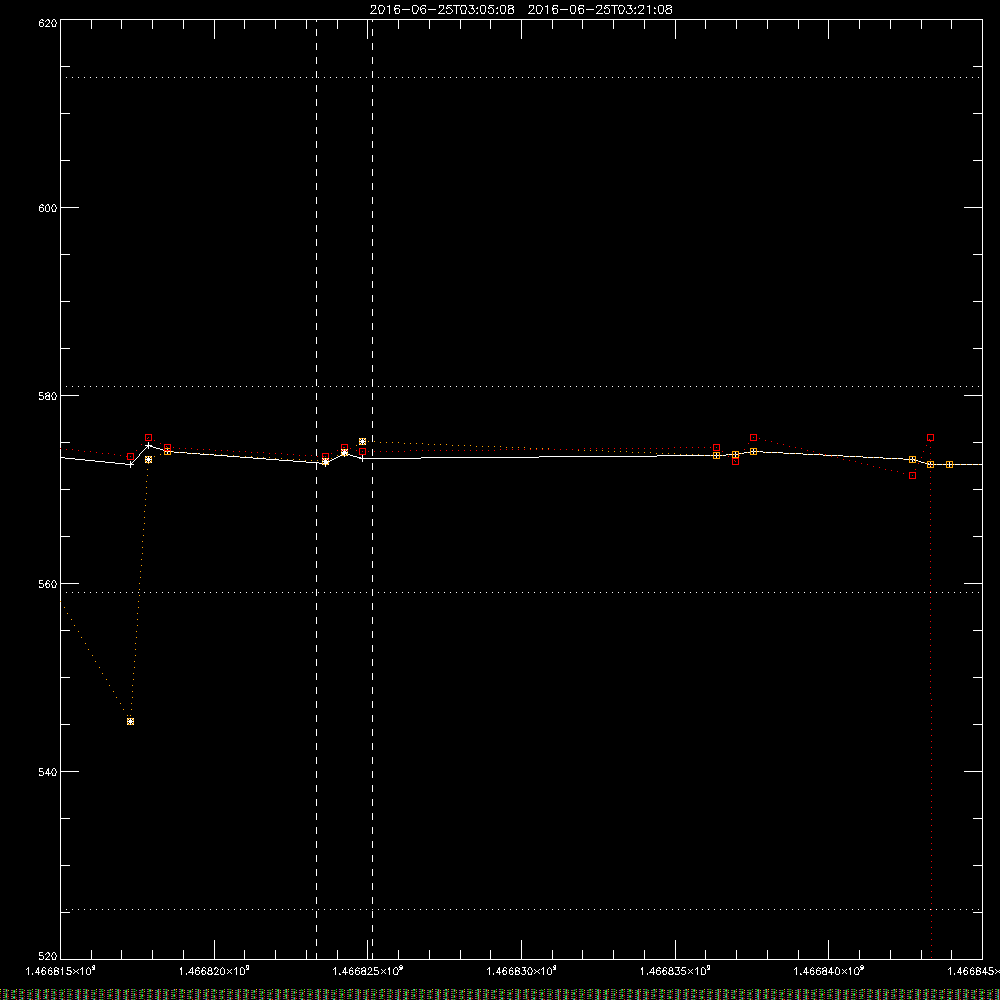Click the x-axis label 1.466840×10⁹
The height and width of the screenshot is (1000, 1000).
[x=829, y=971]
